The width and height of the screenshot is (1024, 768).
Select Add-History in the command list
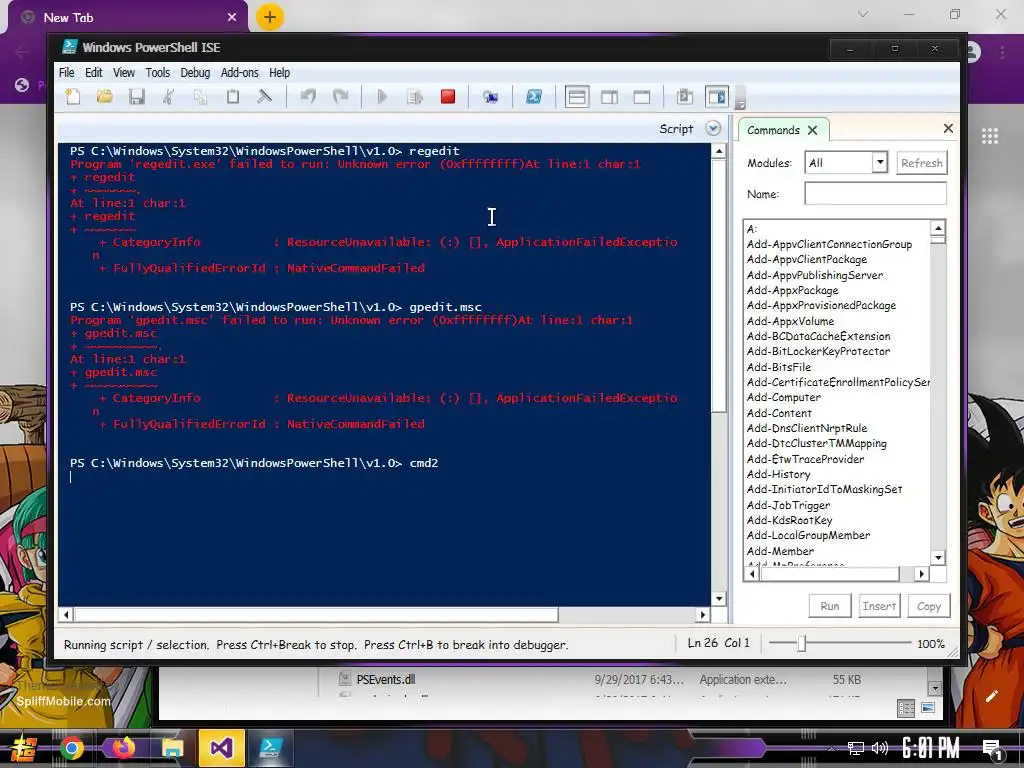[778, 474]
